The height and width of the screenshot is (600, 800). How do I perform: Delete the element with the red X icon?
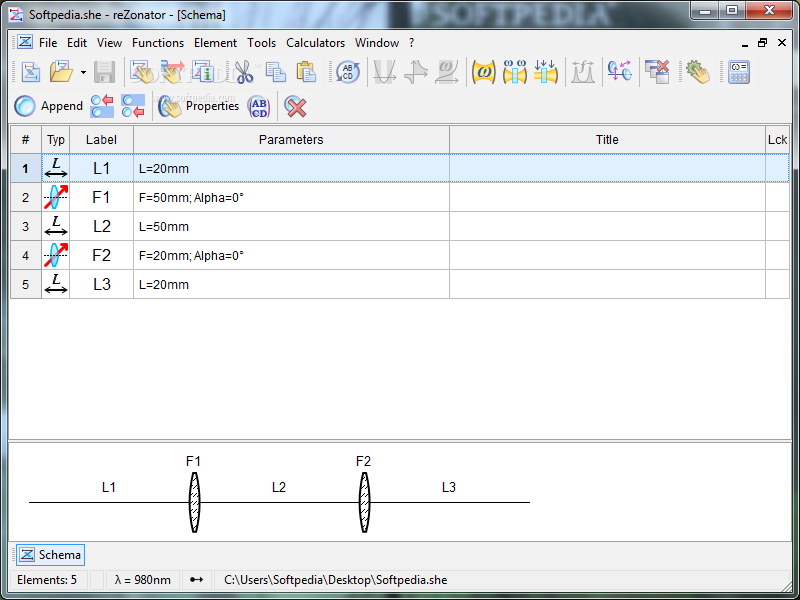tap(295, 107)
